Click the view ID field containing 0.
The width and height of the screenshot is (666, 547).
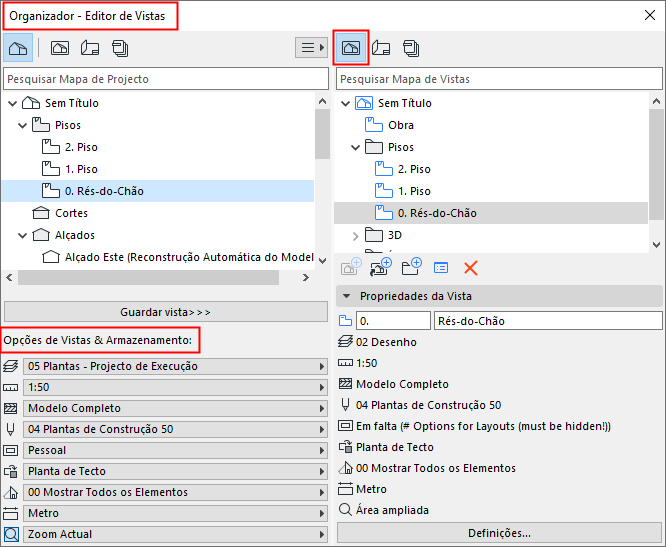coord(393,321)
